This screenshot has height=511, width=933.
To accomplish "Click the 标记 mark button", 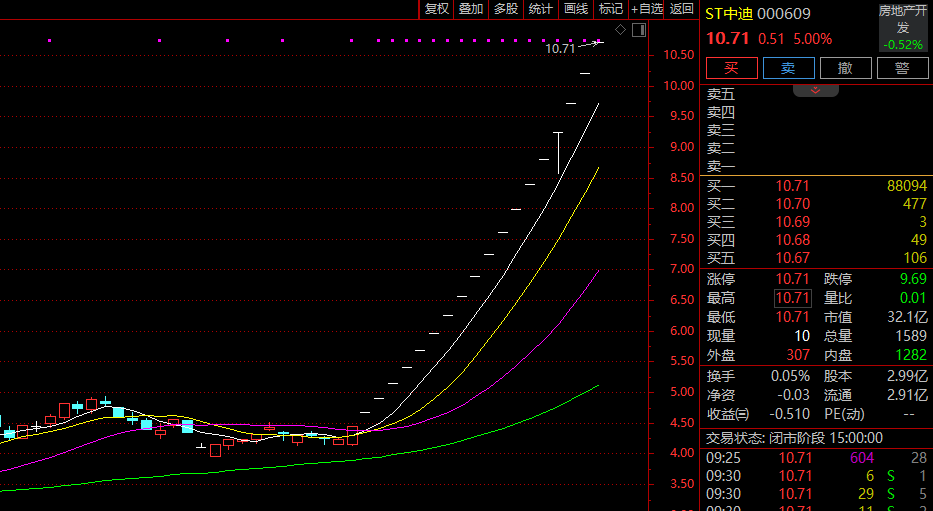I will click(x=610, y=9).
